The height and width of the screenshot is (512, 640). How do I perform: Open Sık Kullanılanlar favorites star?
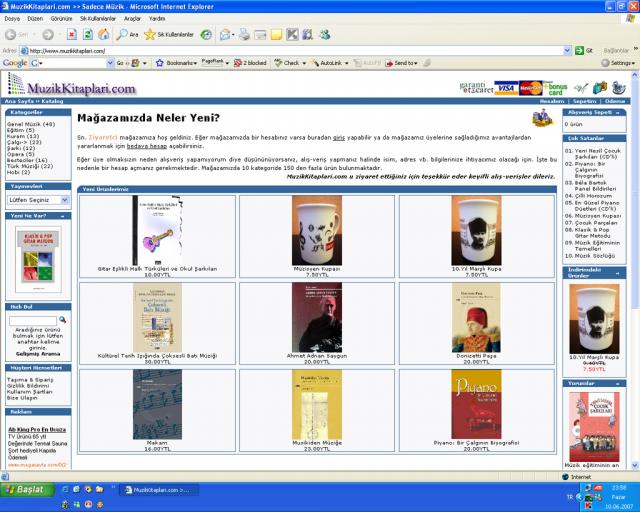coord(169,35)
